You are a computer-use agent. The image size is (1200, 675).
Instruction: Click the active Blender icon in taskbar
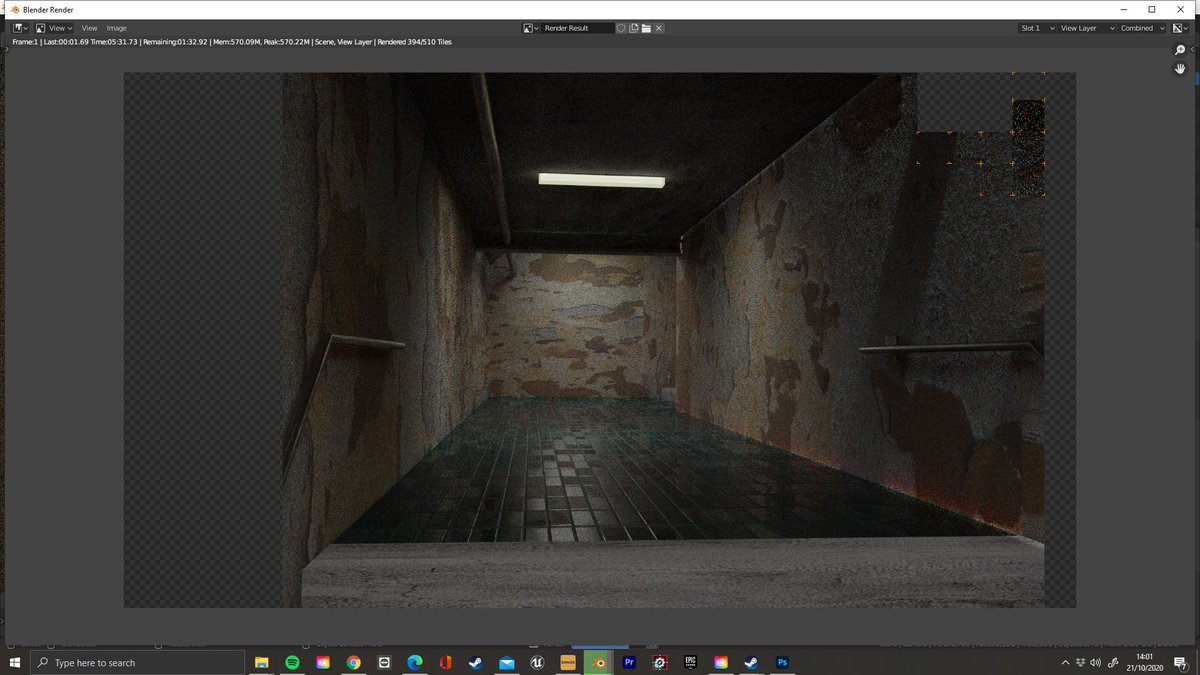598,662
